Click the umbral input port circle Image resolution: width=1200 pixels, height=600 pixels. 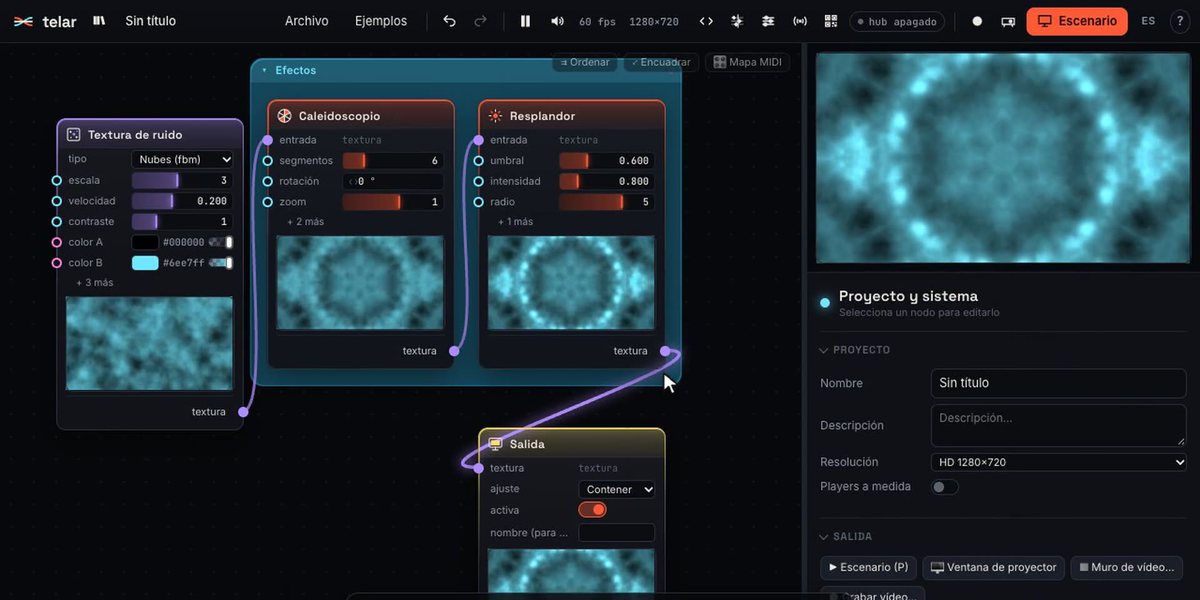(479, 161)
